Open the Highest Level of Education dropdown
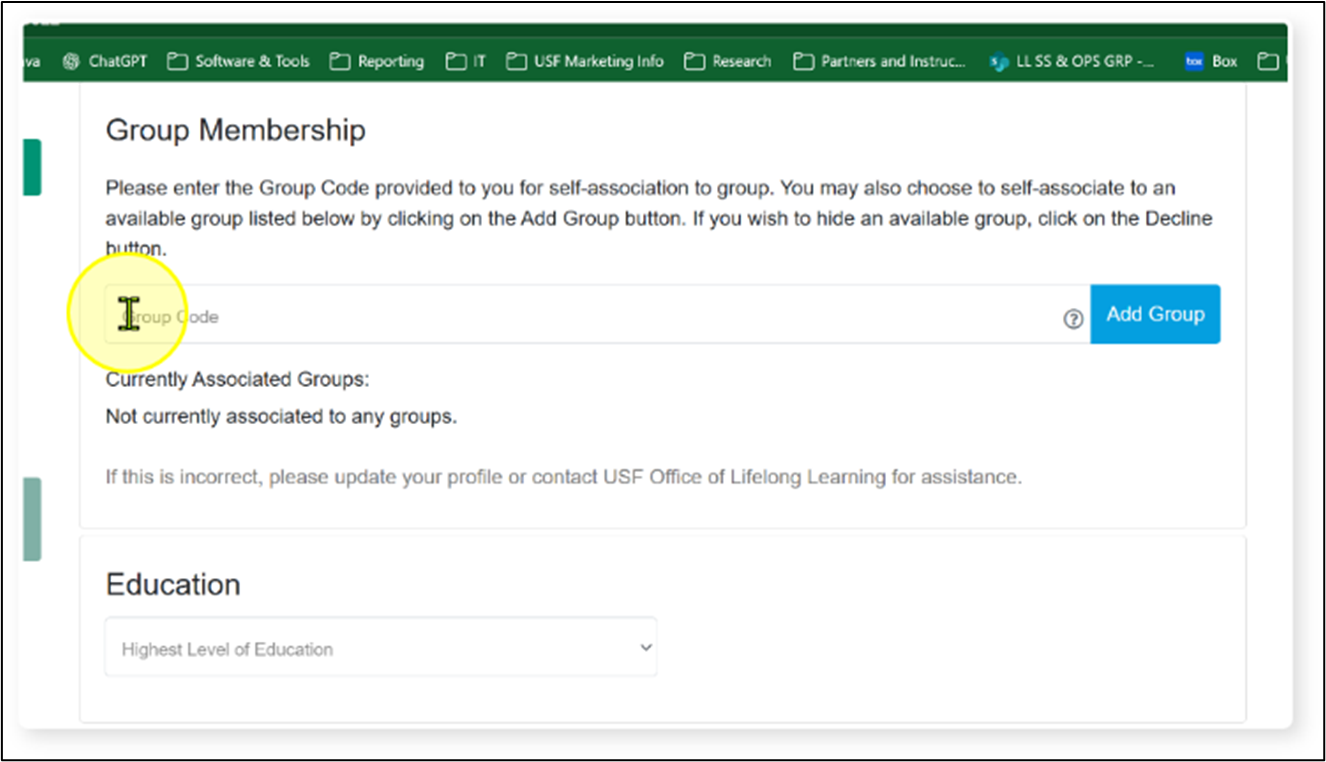 (x=380, y=647)
